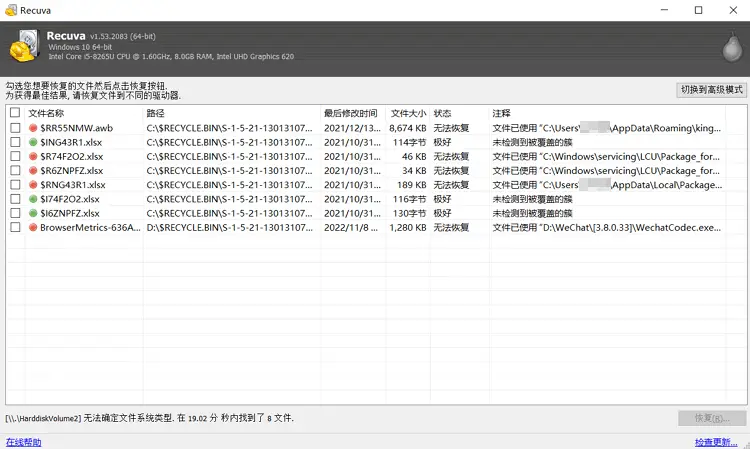
Task: Click the 2022/11/8 ... date cell
Action: (351, 228)
